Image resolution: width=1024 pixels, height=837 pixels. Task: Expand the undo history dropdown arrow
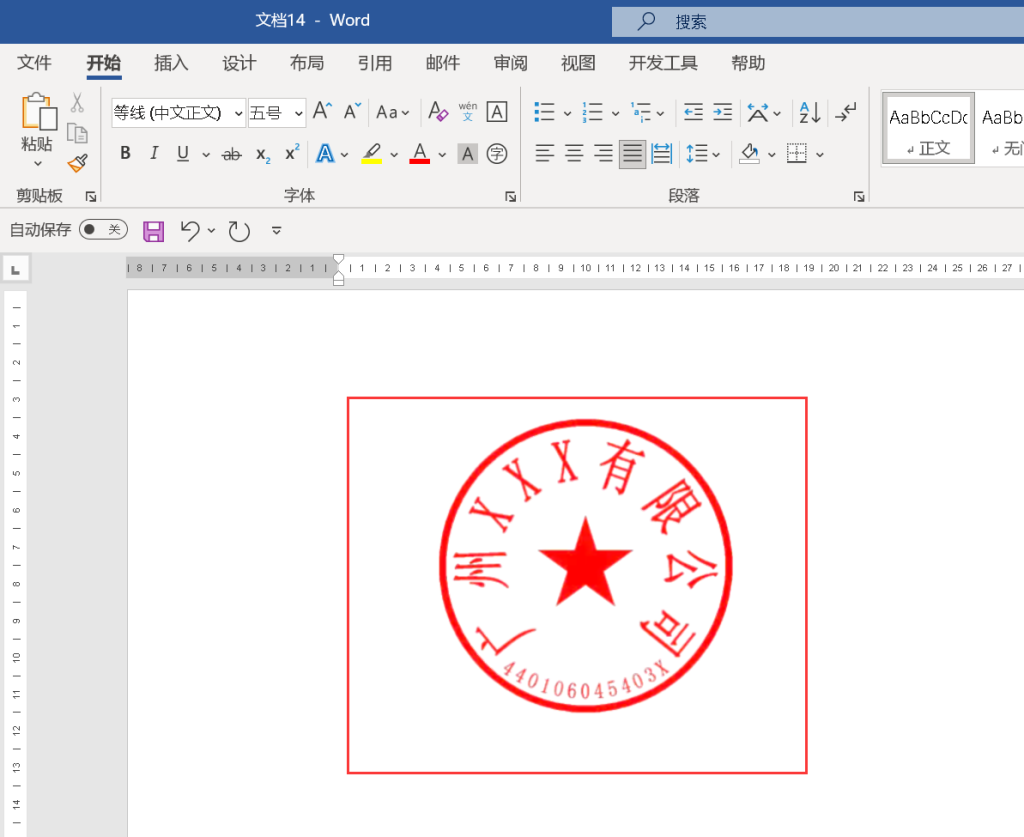(211, 230)
